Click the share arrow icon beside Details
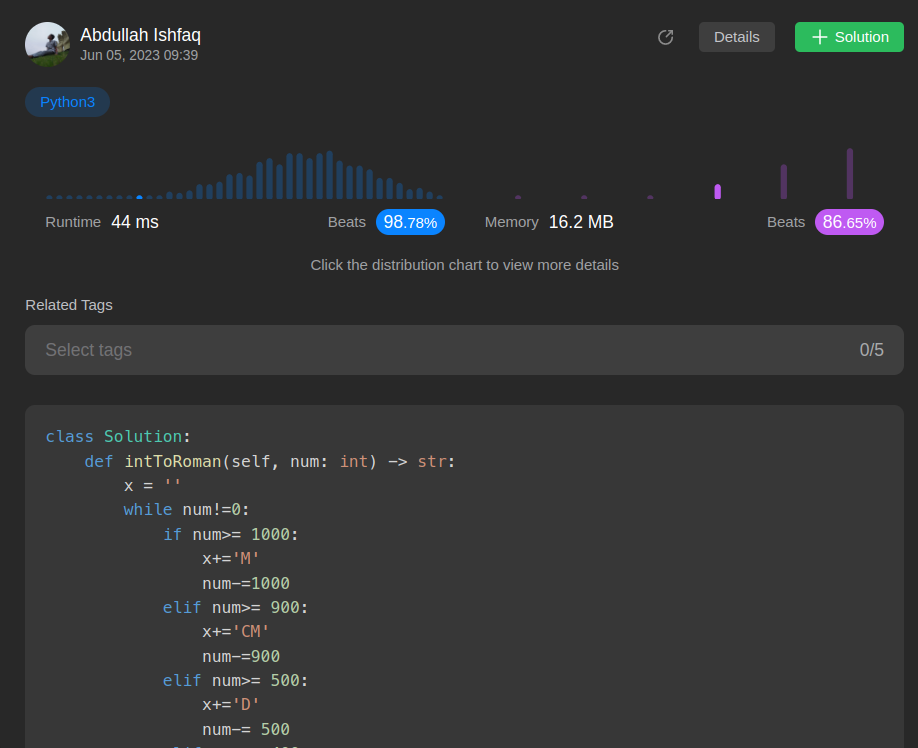Image resolution: width=918 pixels, height=748 pixels. (665, 37)
